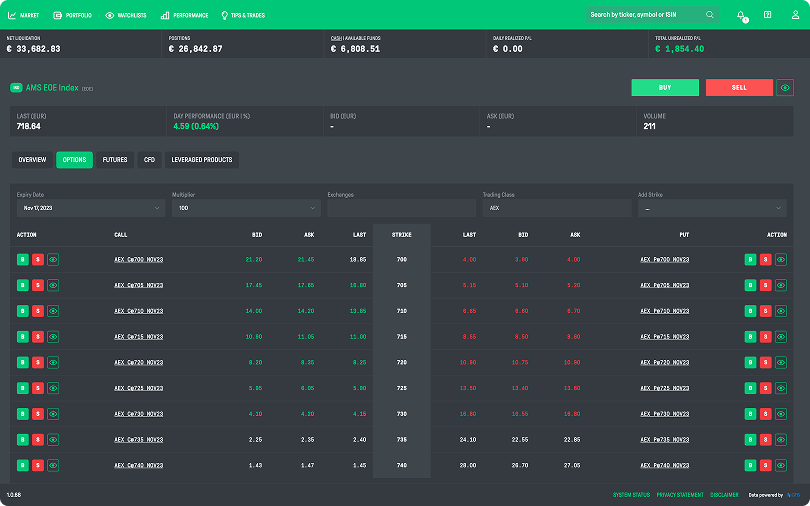Expand the Expiry Date dropdown
The height and width of the screenshot is (506, 810).
[x=90, y=208]
